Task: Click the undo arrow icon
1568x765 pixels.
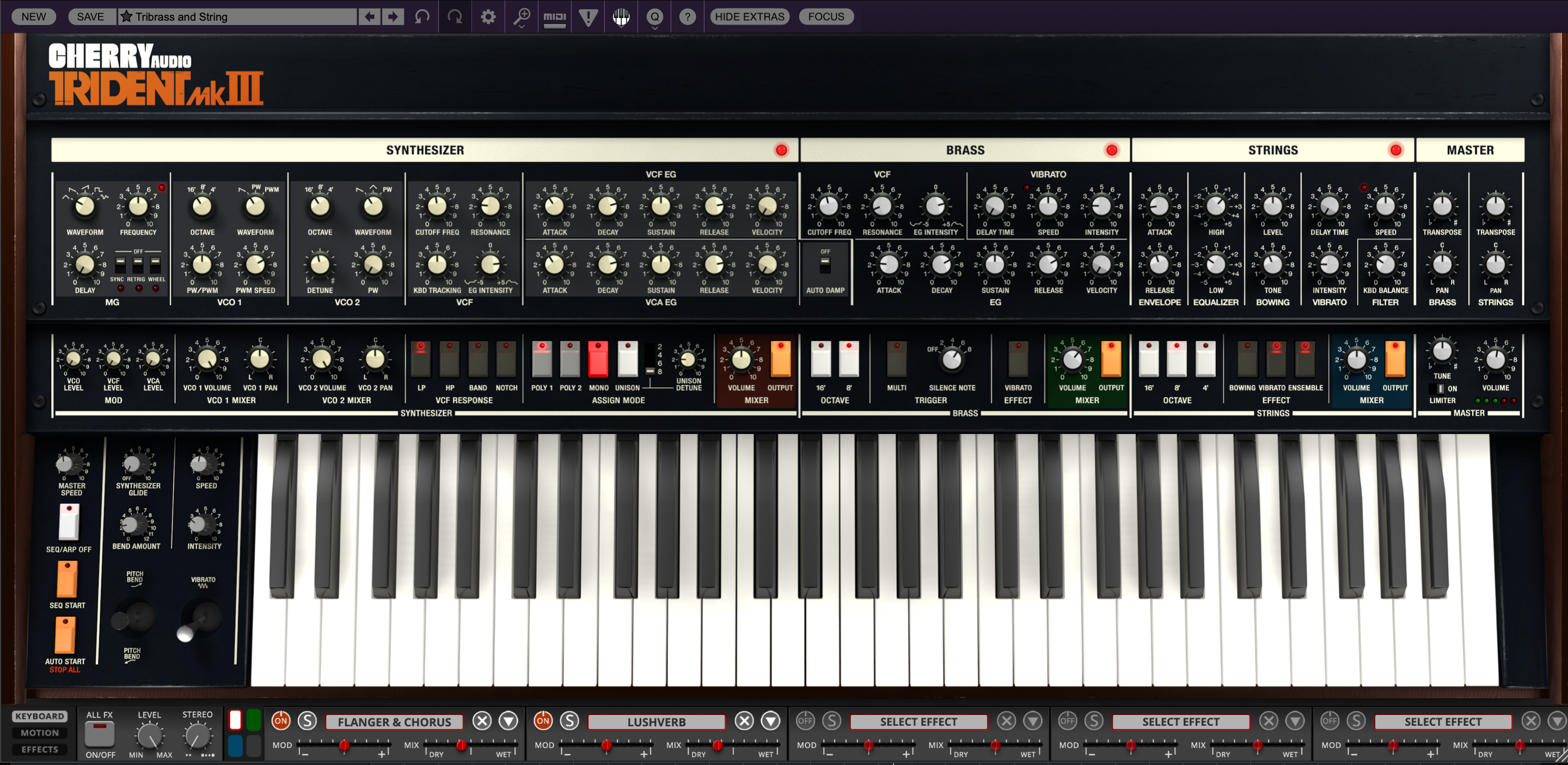Action: 422,16
